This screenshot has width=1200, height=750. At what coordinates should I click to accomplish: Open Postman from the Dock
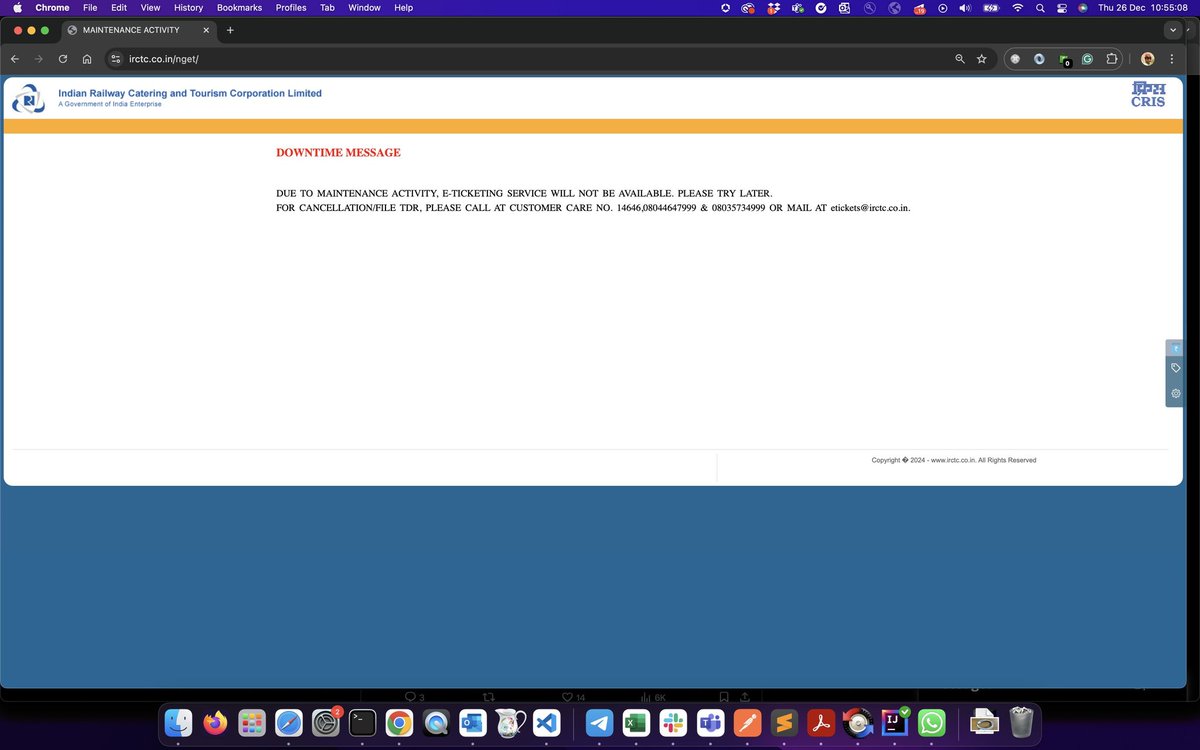pyautogui.click(x=747, y=722)
